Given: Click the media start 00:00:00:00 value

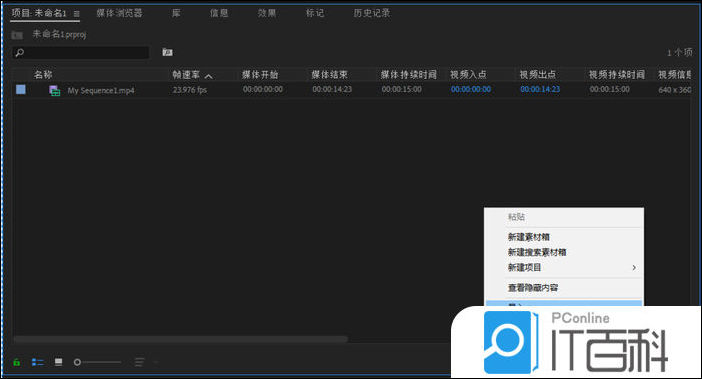Looking at the screenshot, I should [263, 89].
